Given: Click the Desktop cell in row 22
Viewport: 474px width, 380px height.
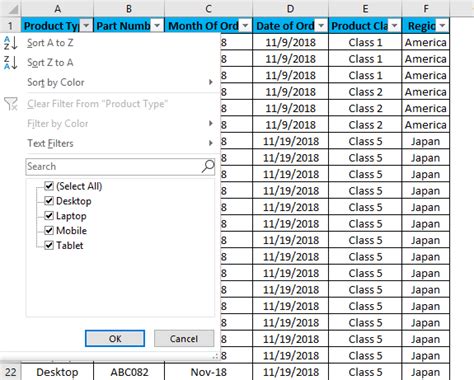Looking at the screenshot, I should (x=57, y=372).
